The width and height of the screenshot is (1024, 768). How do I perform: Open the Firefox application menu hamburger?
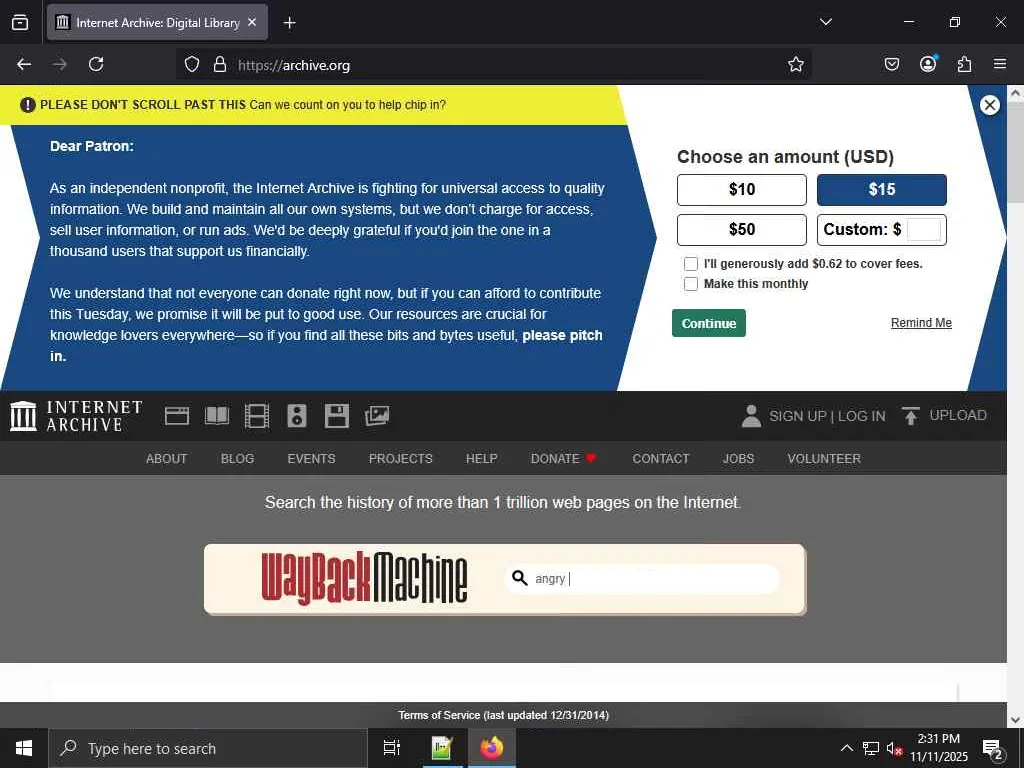point(1000,64)
